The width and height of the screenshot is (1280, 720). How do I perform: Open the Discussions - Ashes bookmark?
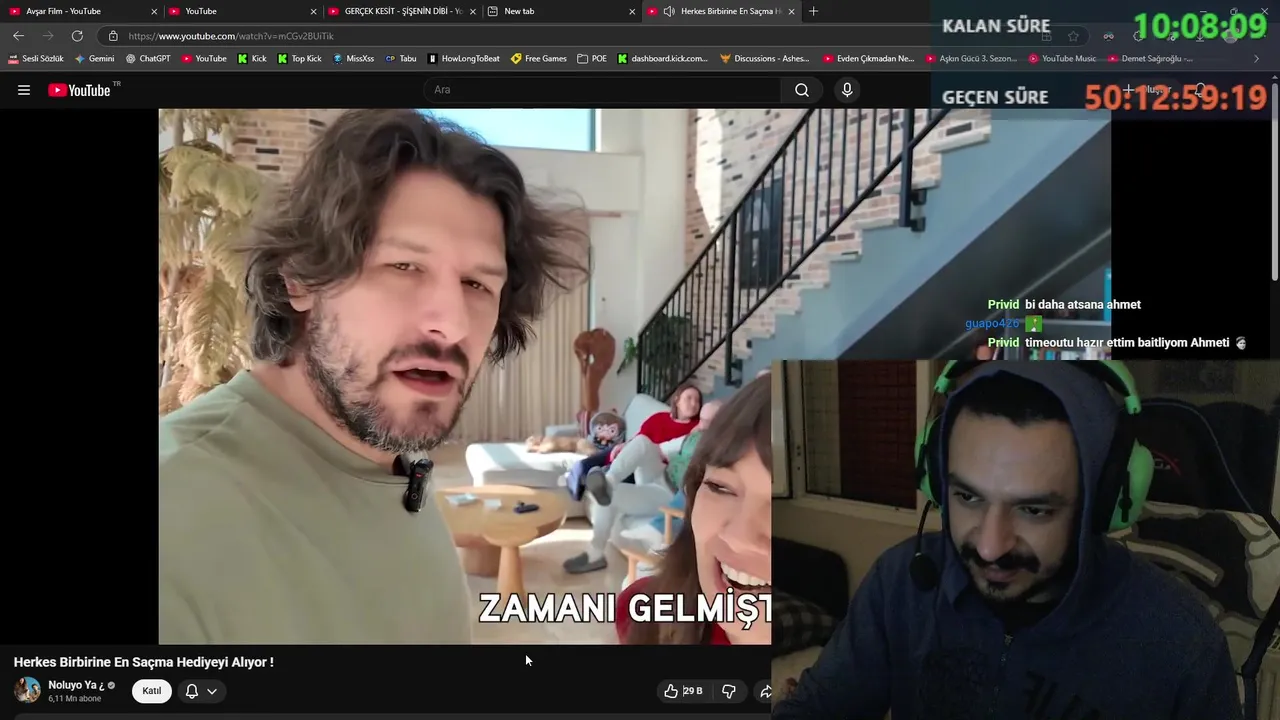[765, 59]
